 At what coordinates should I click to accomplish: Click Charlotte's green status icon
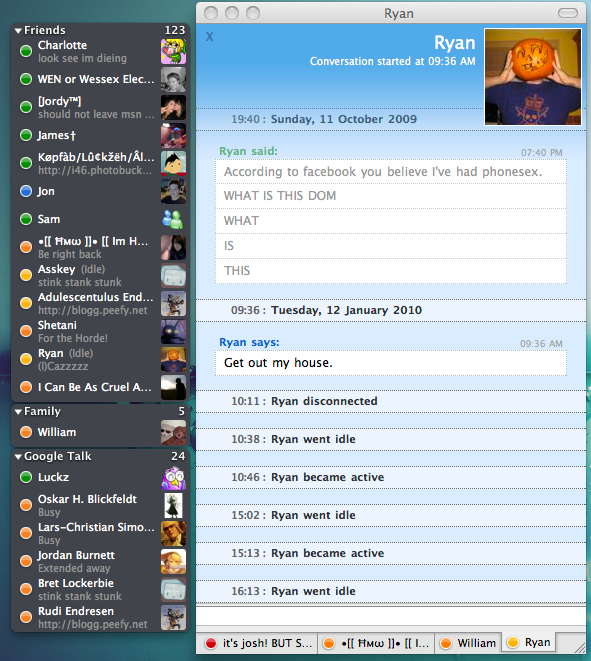point(26,51)
